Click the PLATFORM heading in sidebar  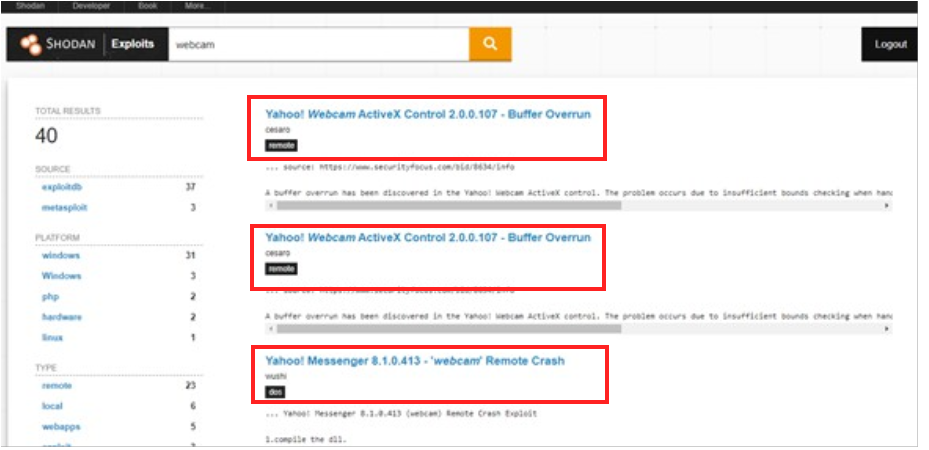coord(57,238)
